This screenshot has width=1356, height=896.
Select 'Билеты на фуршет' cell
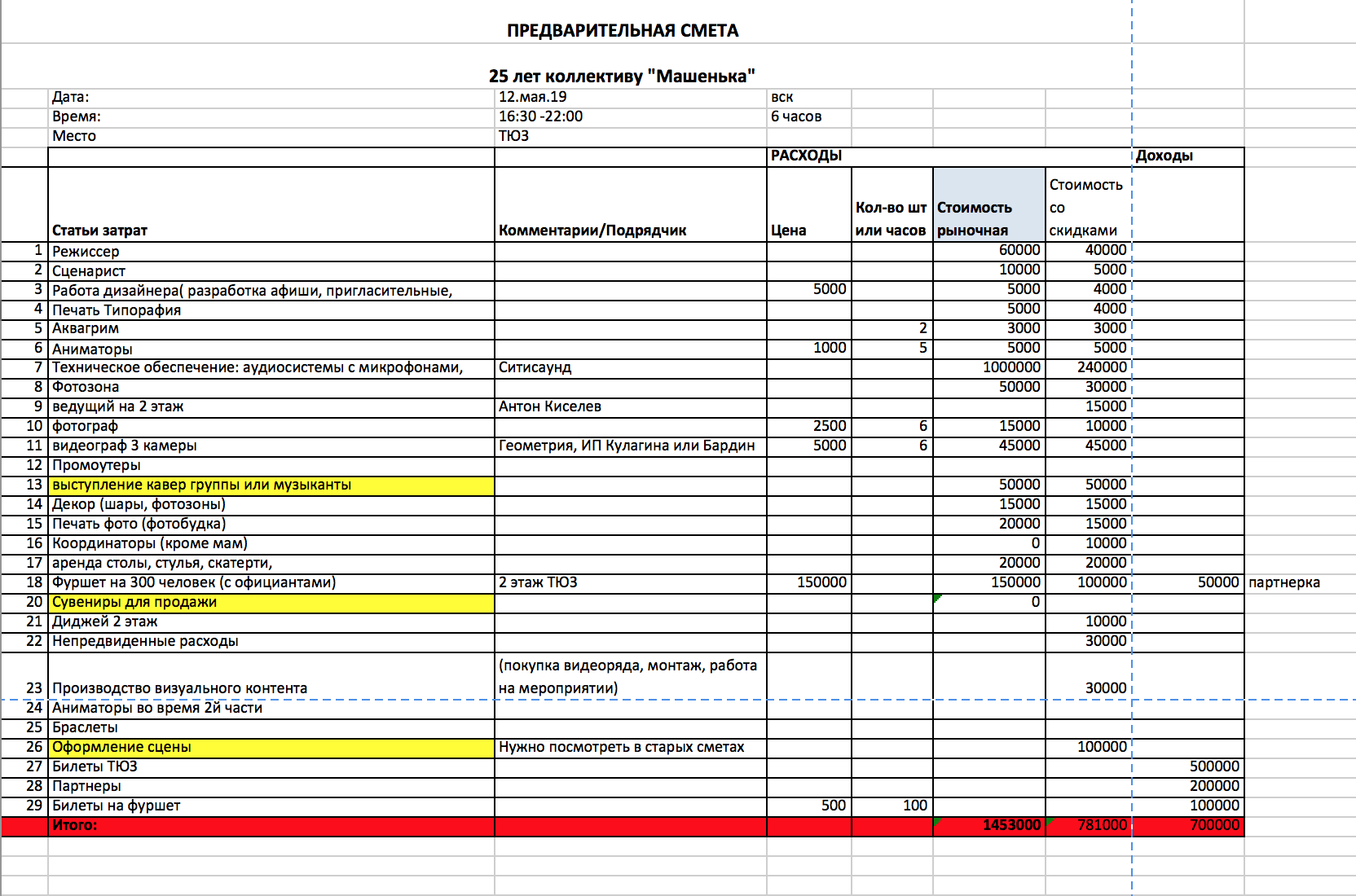coord(271,806)
